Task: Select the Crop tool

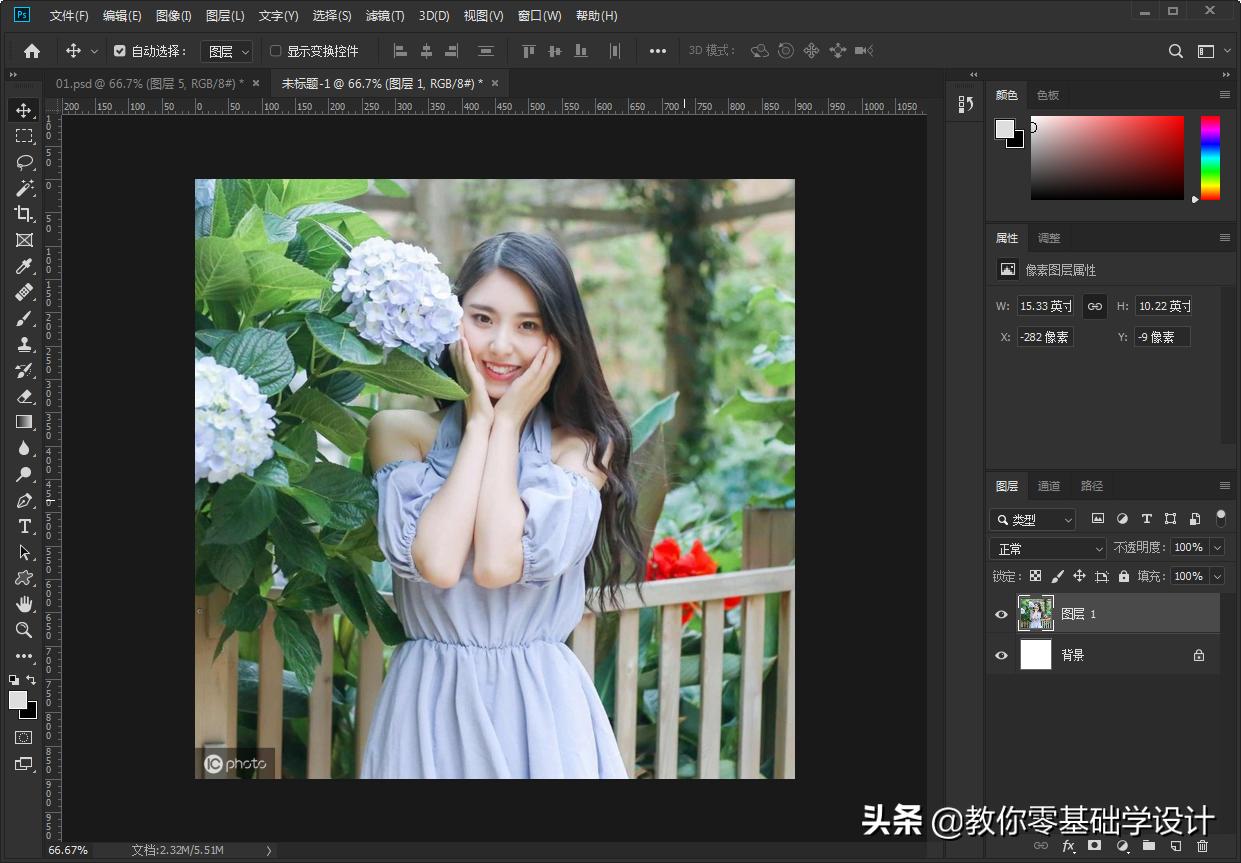Action: (24, 214)
